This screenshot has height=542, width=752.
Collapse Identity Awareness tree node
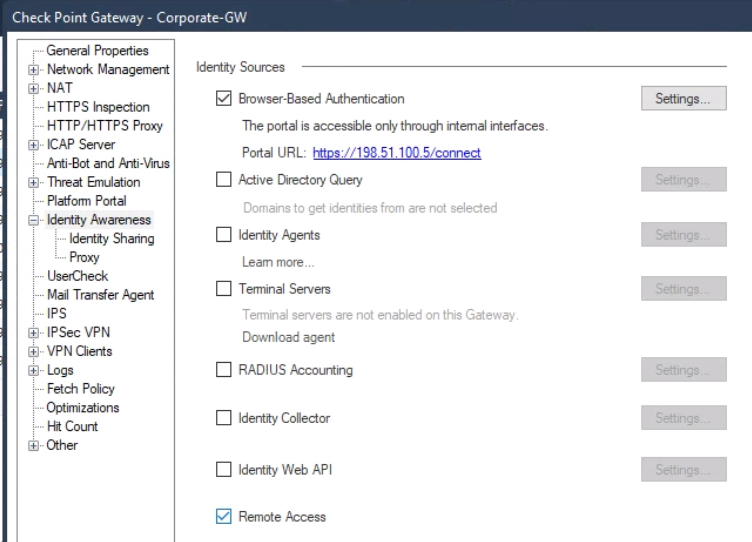pyautogui.click(x=33, y=220)
